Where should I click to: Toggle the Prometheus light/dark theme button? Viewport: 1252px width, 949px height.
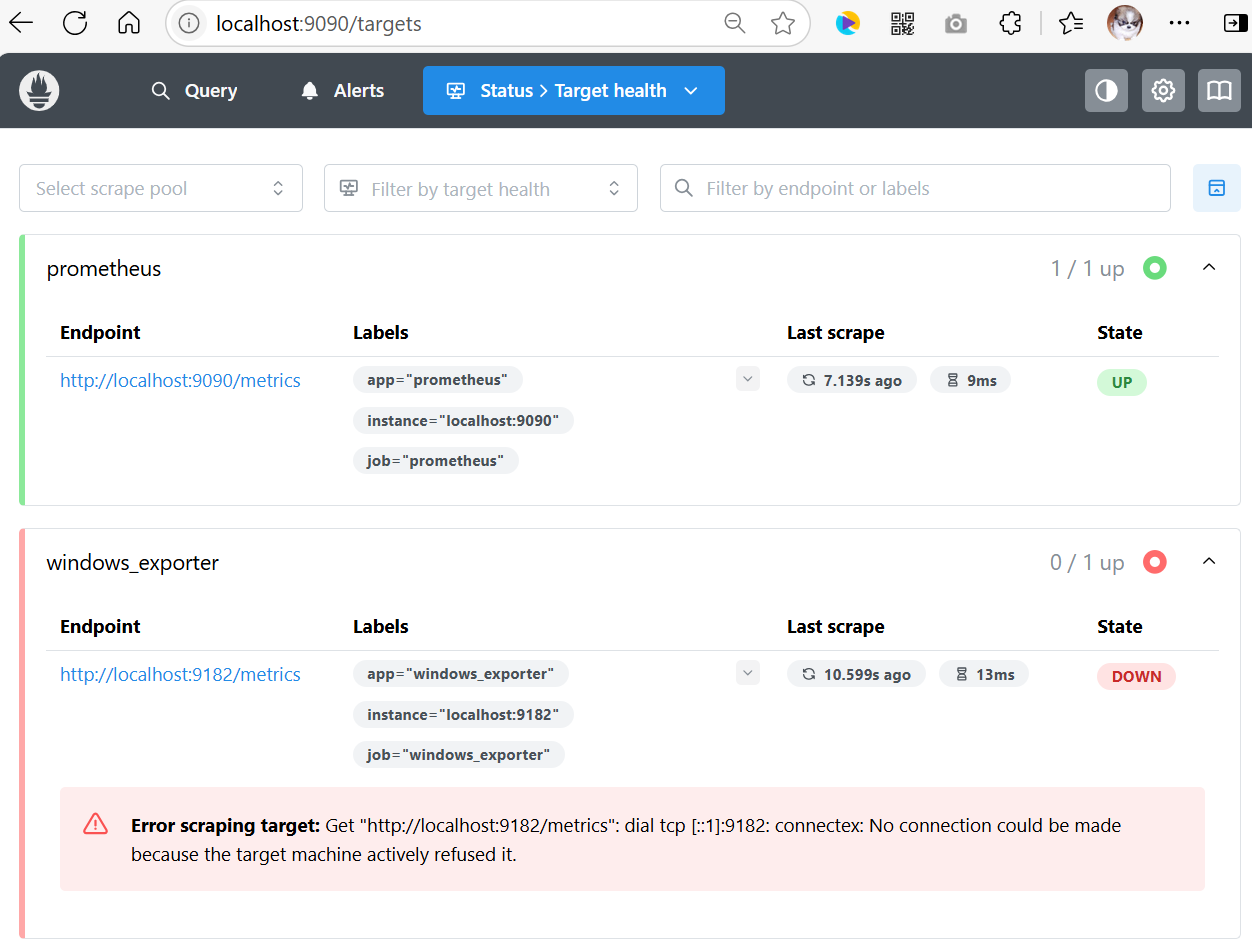coord(1106,91)
